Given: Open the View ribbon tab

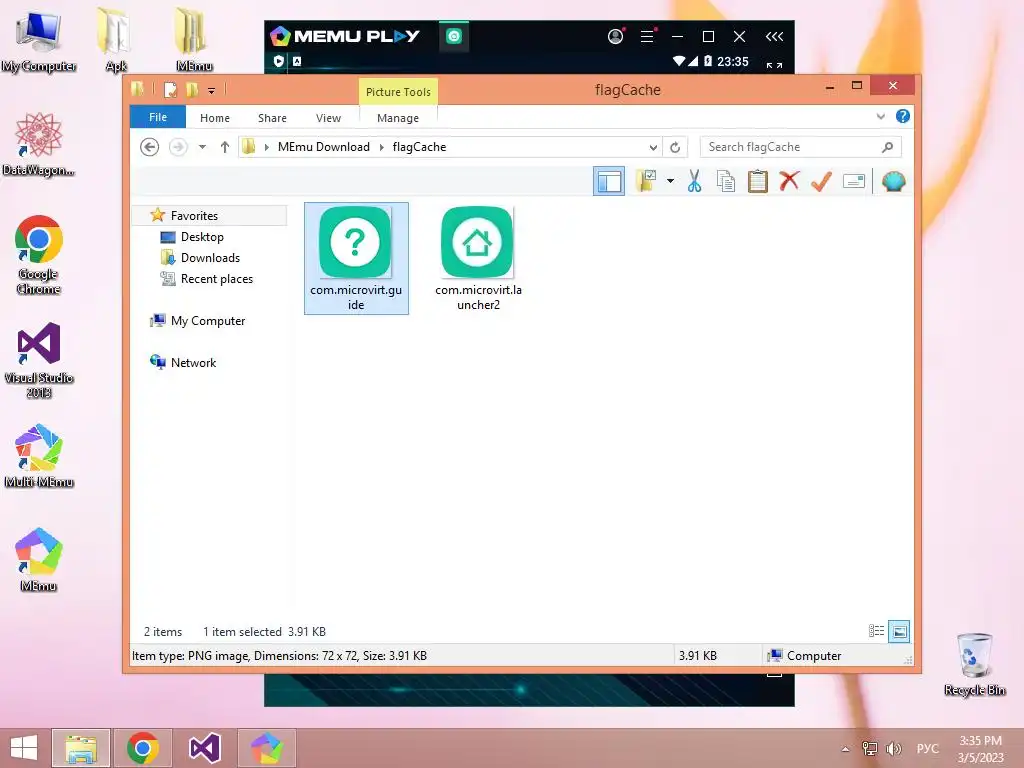Looking at the screenshot, I should click(328, 118).
